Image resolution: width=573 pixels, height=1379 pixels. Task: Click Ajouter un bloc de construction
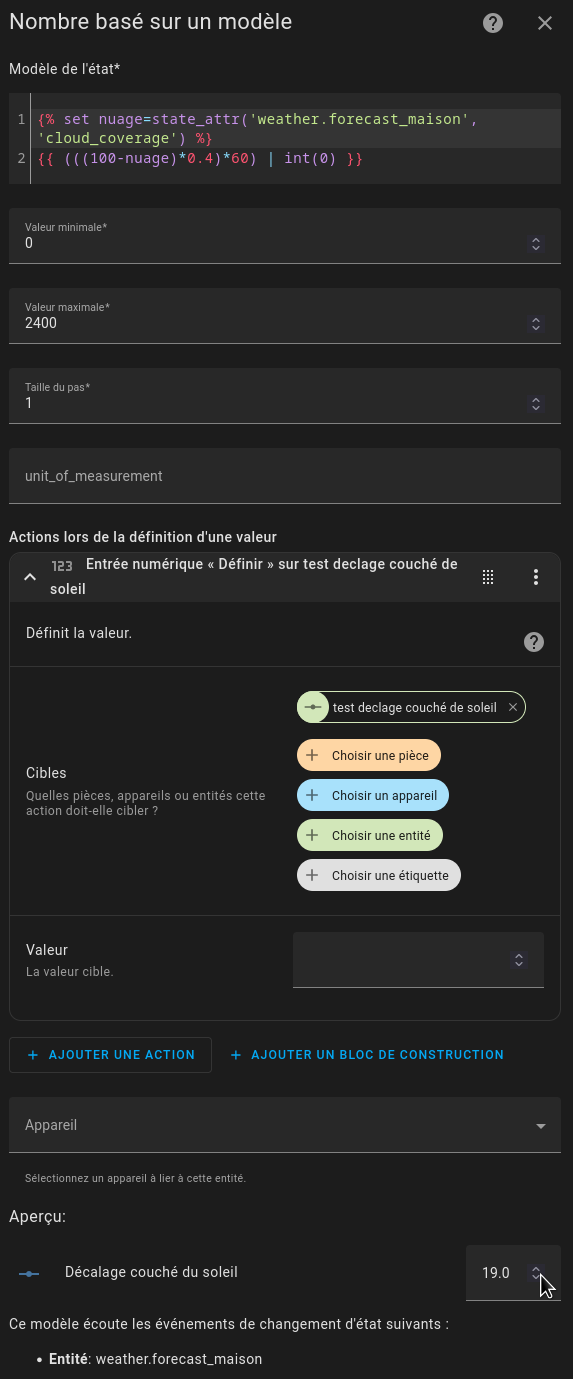(366, 1055)
